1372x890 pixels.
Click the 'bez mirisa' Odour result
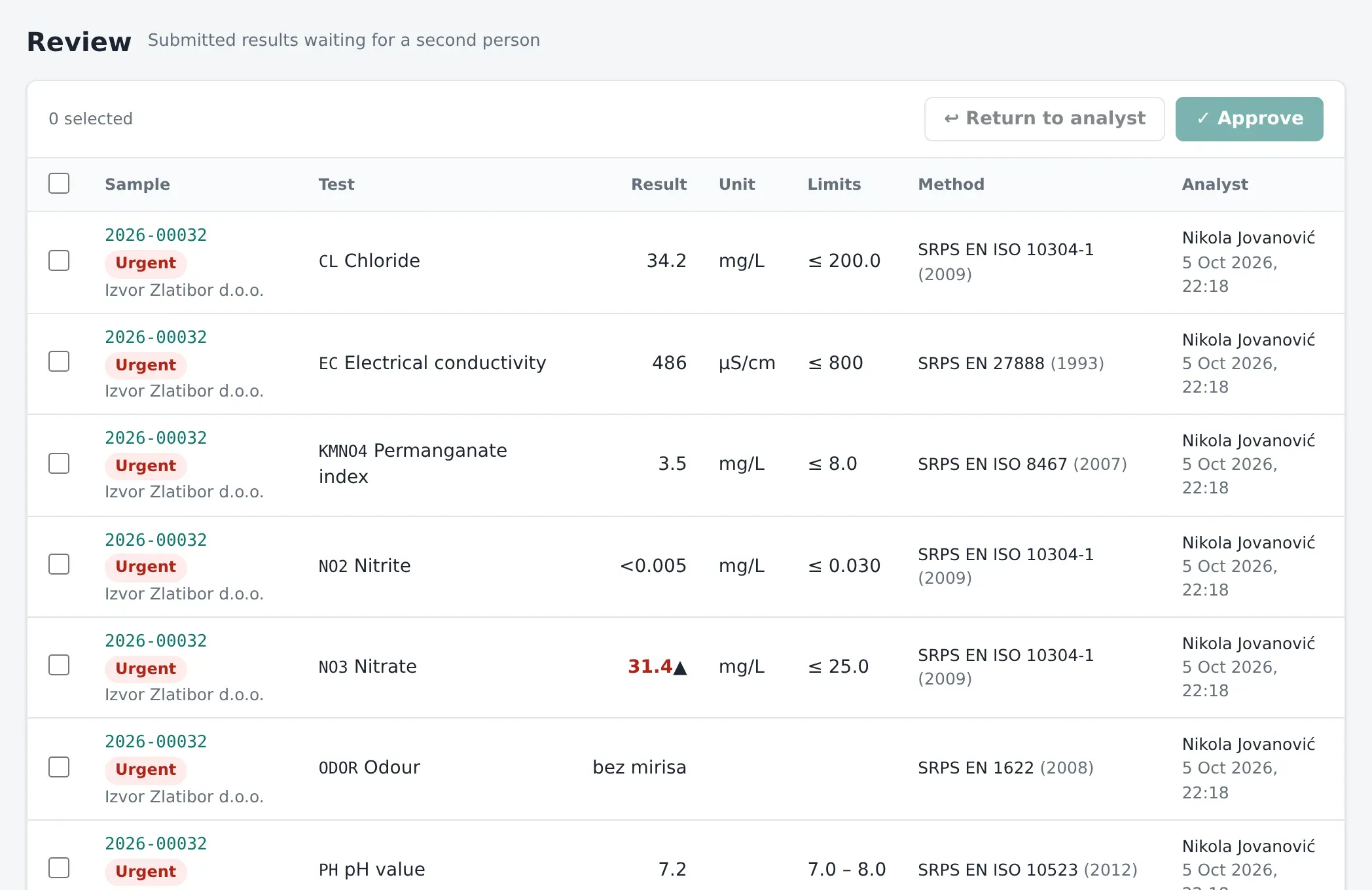[640, 767]
